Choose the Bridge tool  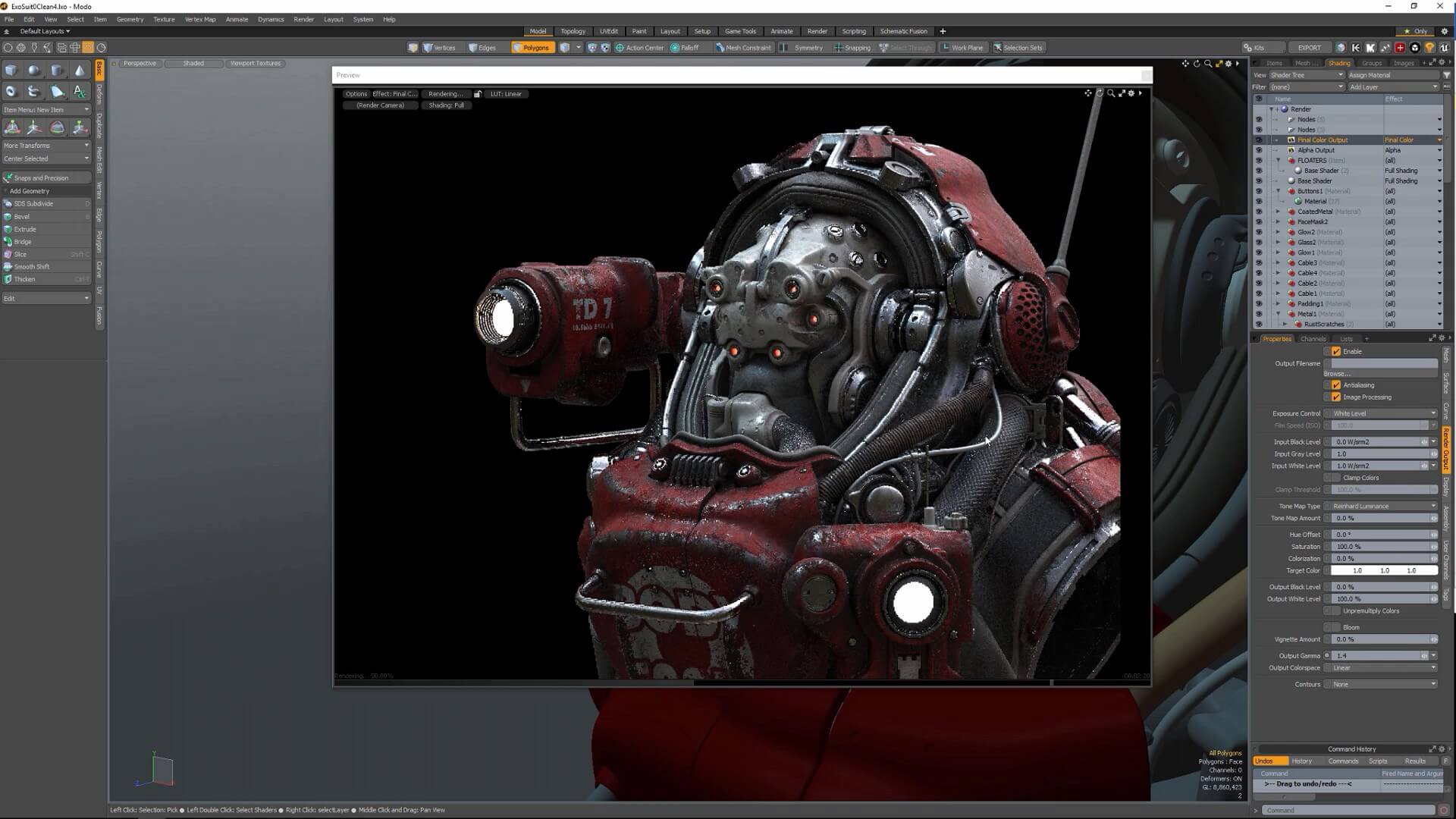tap(46, 241)
